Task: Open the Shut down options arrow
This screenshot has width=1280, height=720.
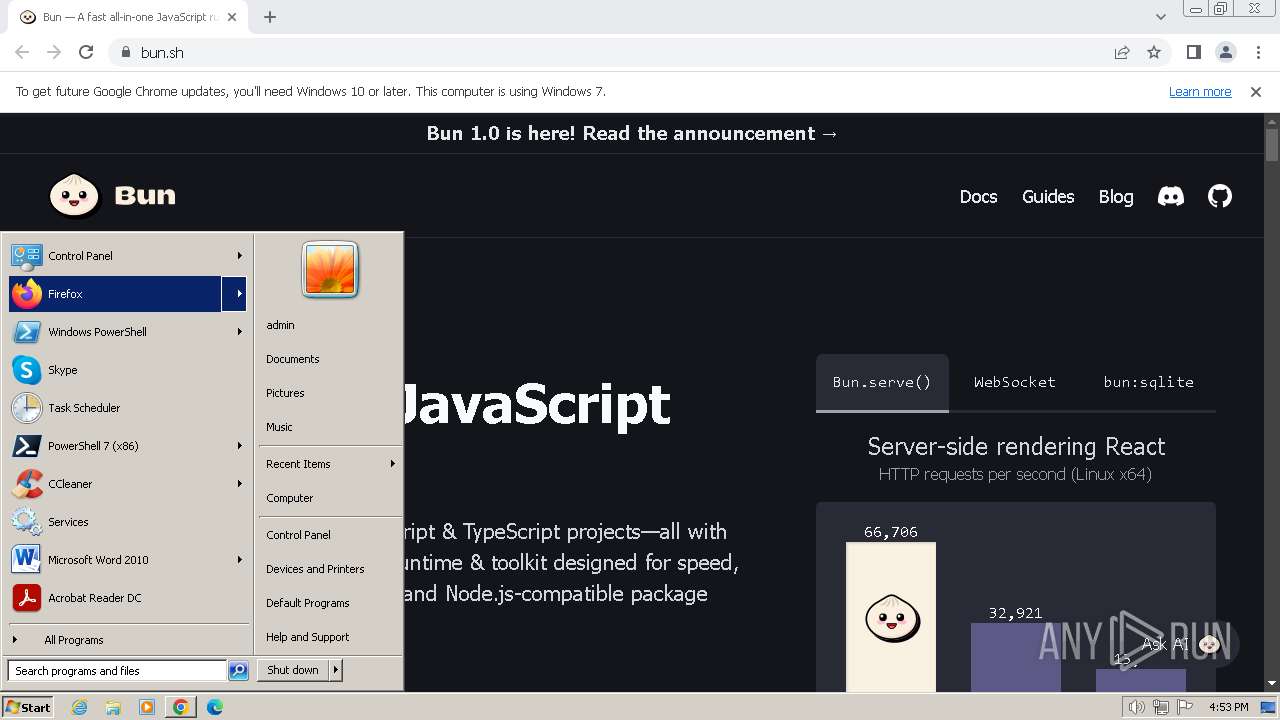Action: pos(336,670)
